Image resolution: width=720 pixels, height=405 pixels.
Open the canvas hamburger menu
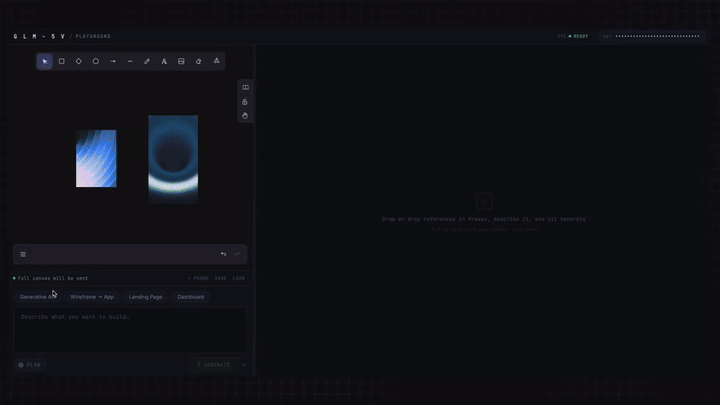point(23,254)
